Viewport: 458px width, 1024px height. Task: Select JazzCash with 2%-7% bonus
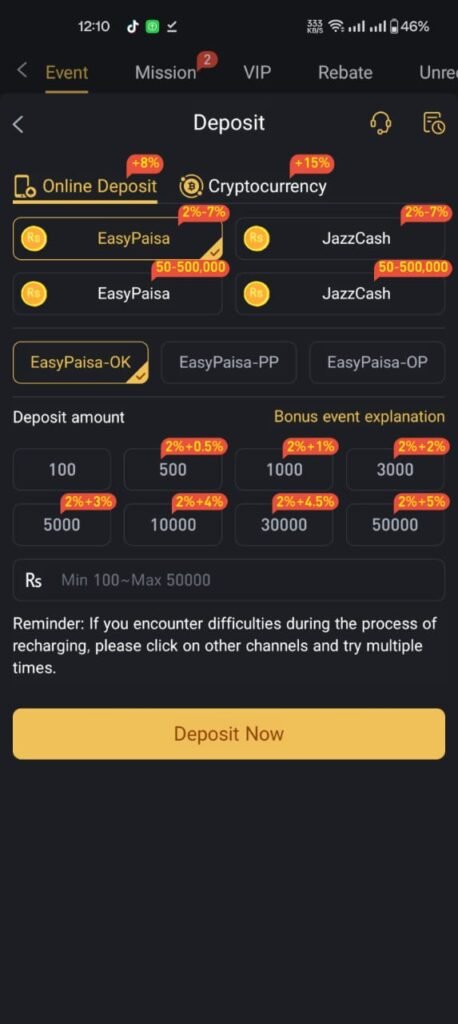click(x=340, y=238)
